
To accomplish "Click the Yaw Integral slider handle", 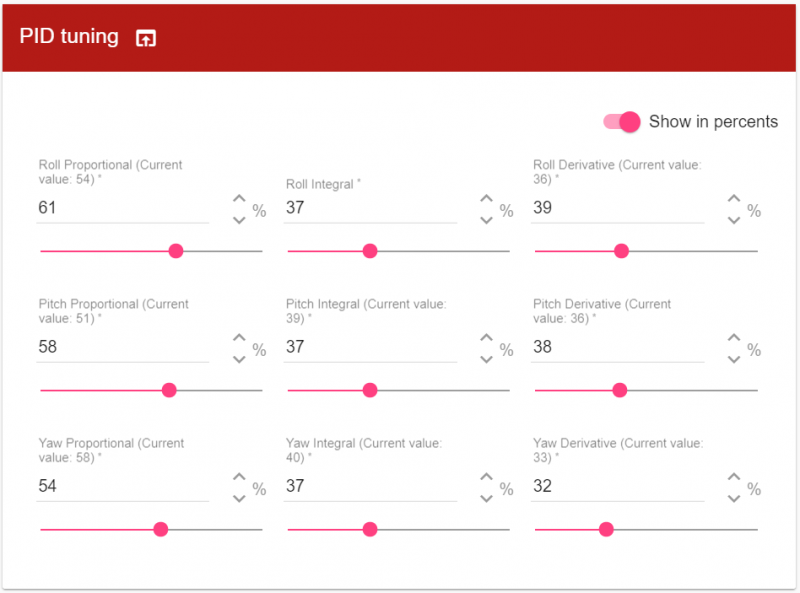I will pyautogui.click(x=370, y=529).
